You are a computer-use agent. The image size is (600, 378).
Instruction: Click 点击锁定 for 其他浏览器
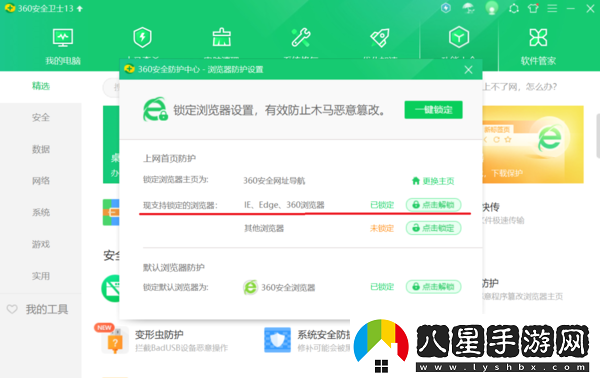pyautogui.click(x=433, y=228)
